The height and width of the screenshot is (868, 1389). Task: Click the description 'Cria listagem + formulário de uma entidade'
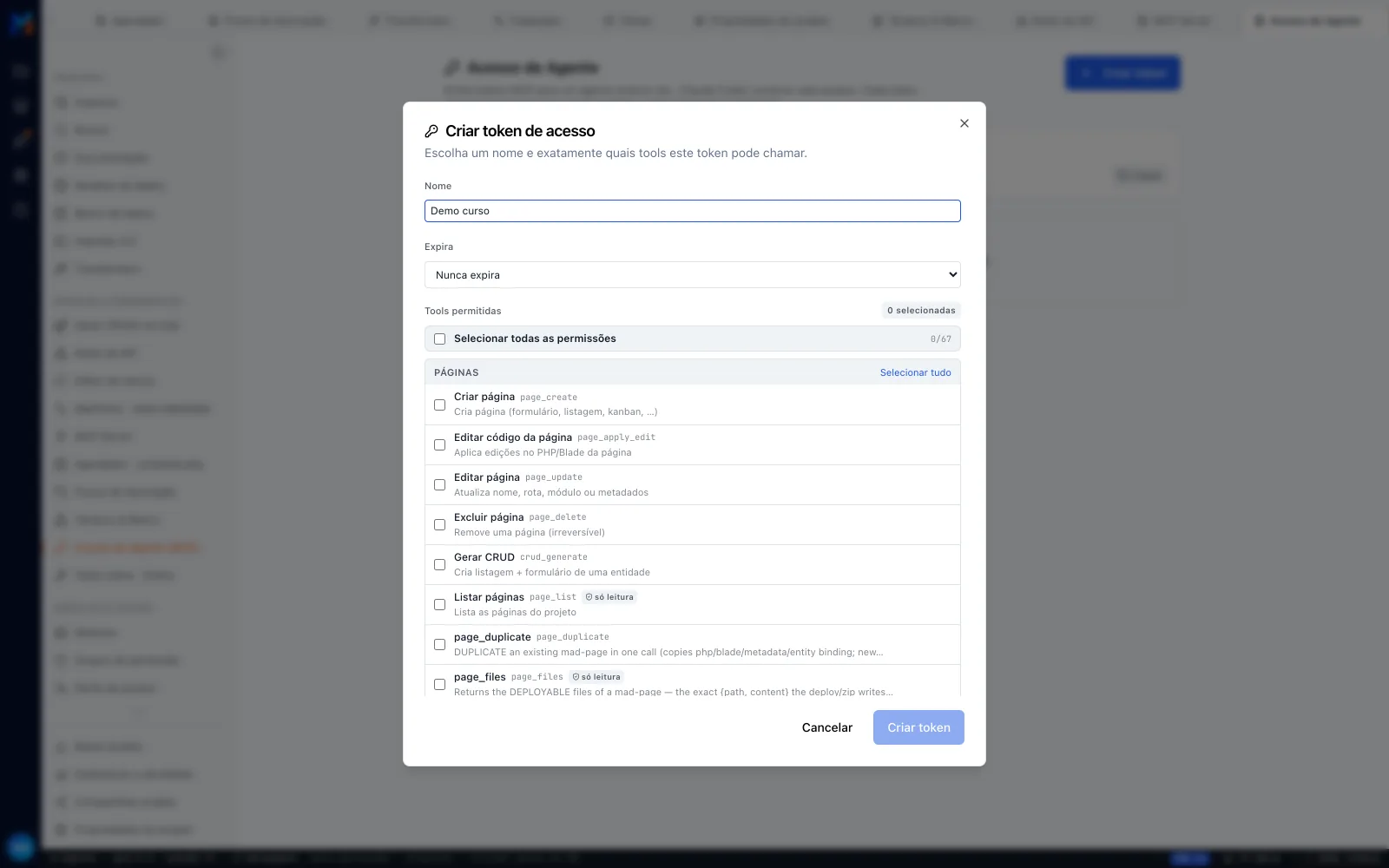tap(552, 573)
